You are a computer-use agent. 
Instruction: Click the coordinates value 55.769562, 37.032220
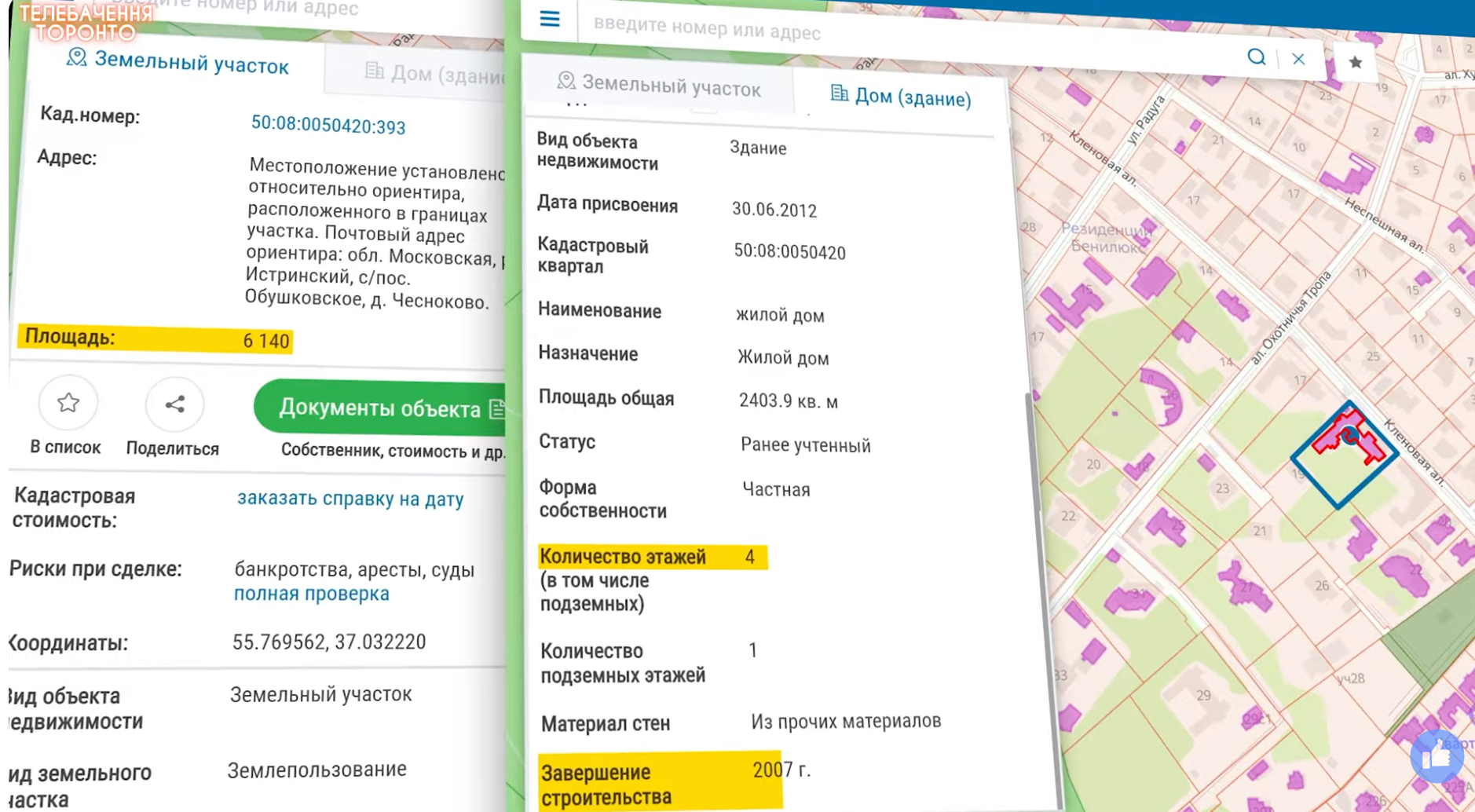329,642
